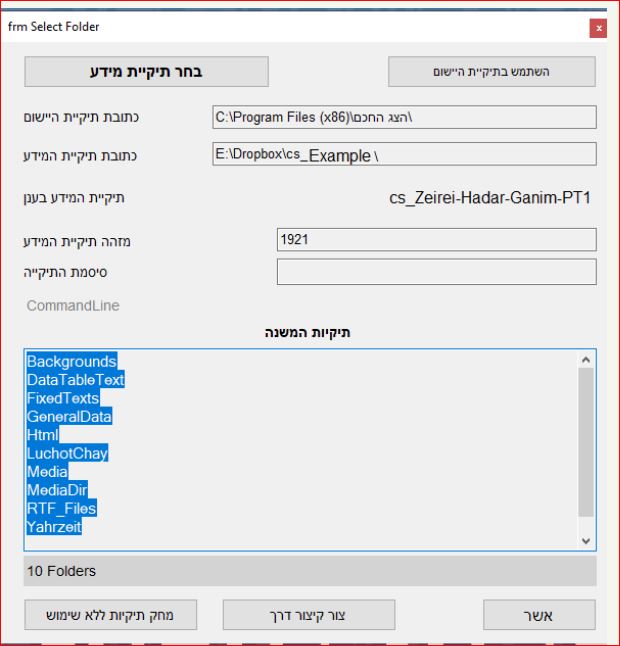Screen dimensions: 620x646
Task: Click the data folder path field
Action: point(405,154)
